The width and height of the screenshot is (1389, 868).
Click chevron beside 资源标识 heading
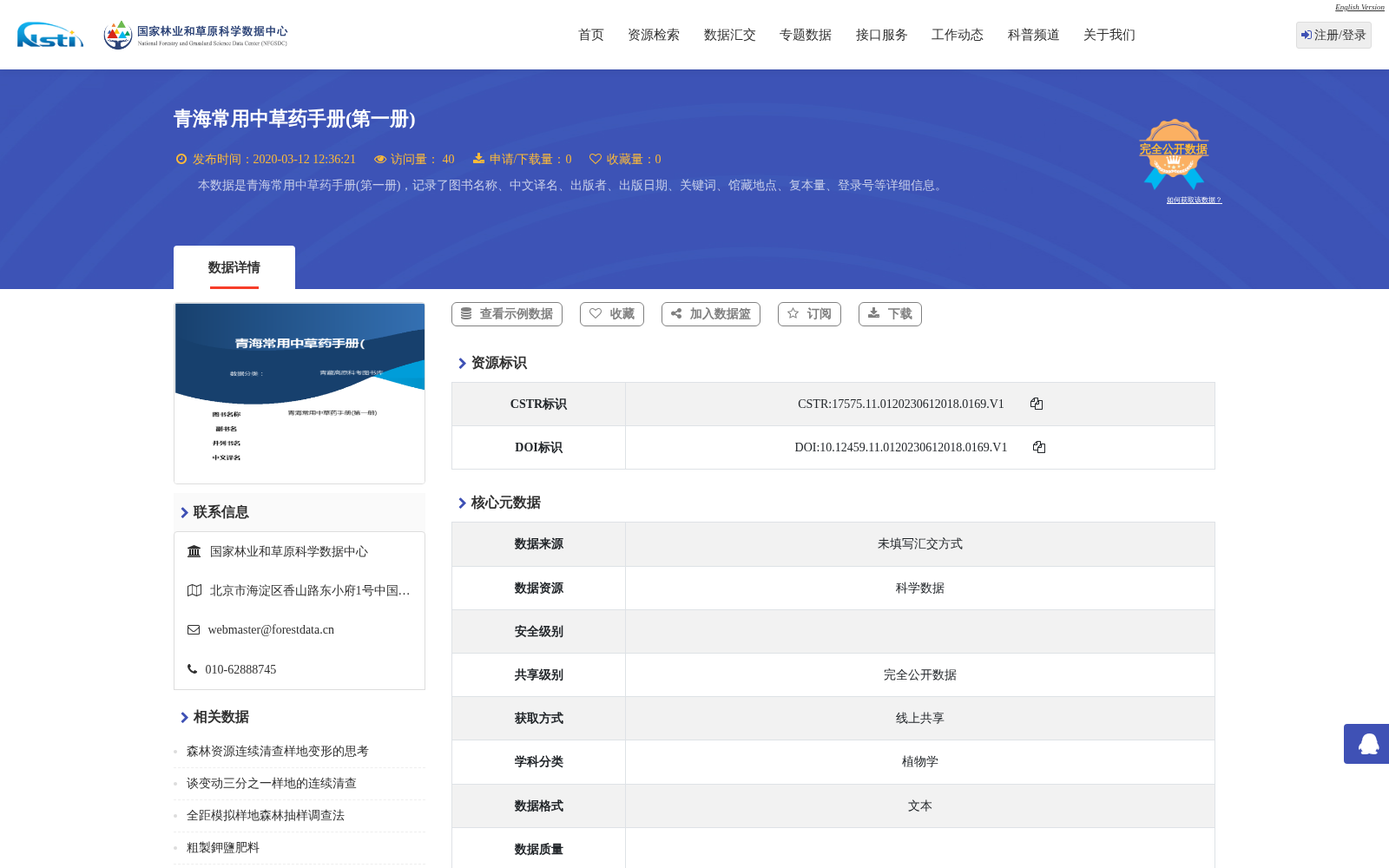click(462, 363)
